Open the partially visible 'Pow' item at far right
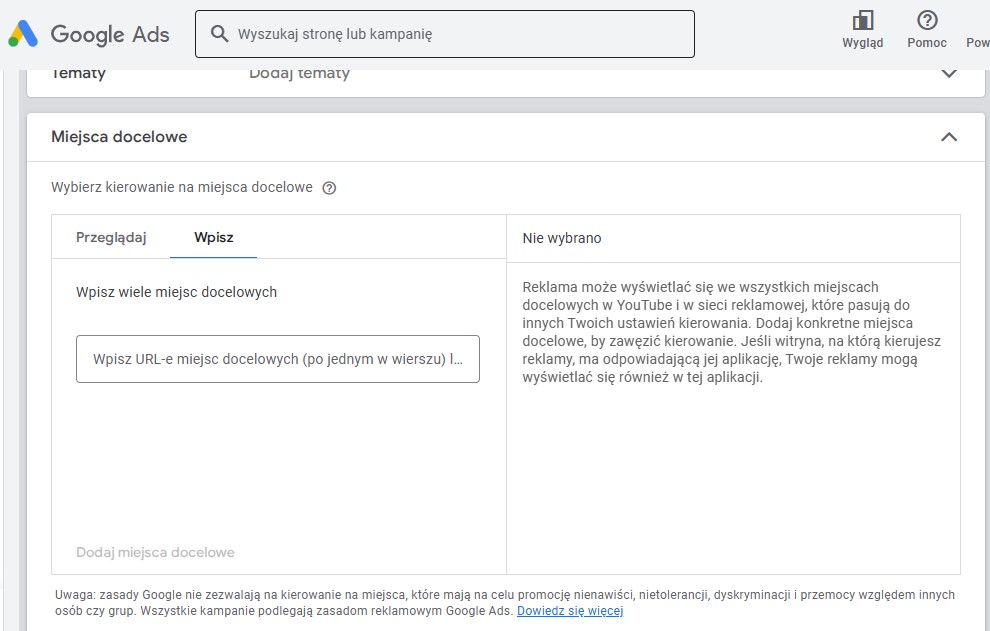The width and height of the screenshot is (990, 631). tap(977, 42)
